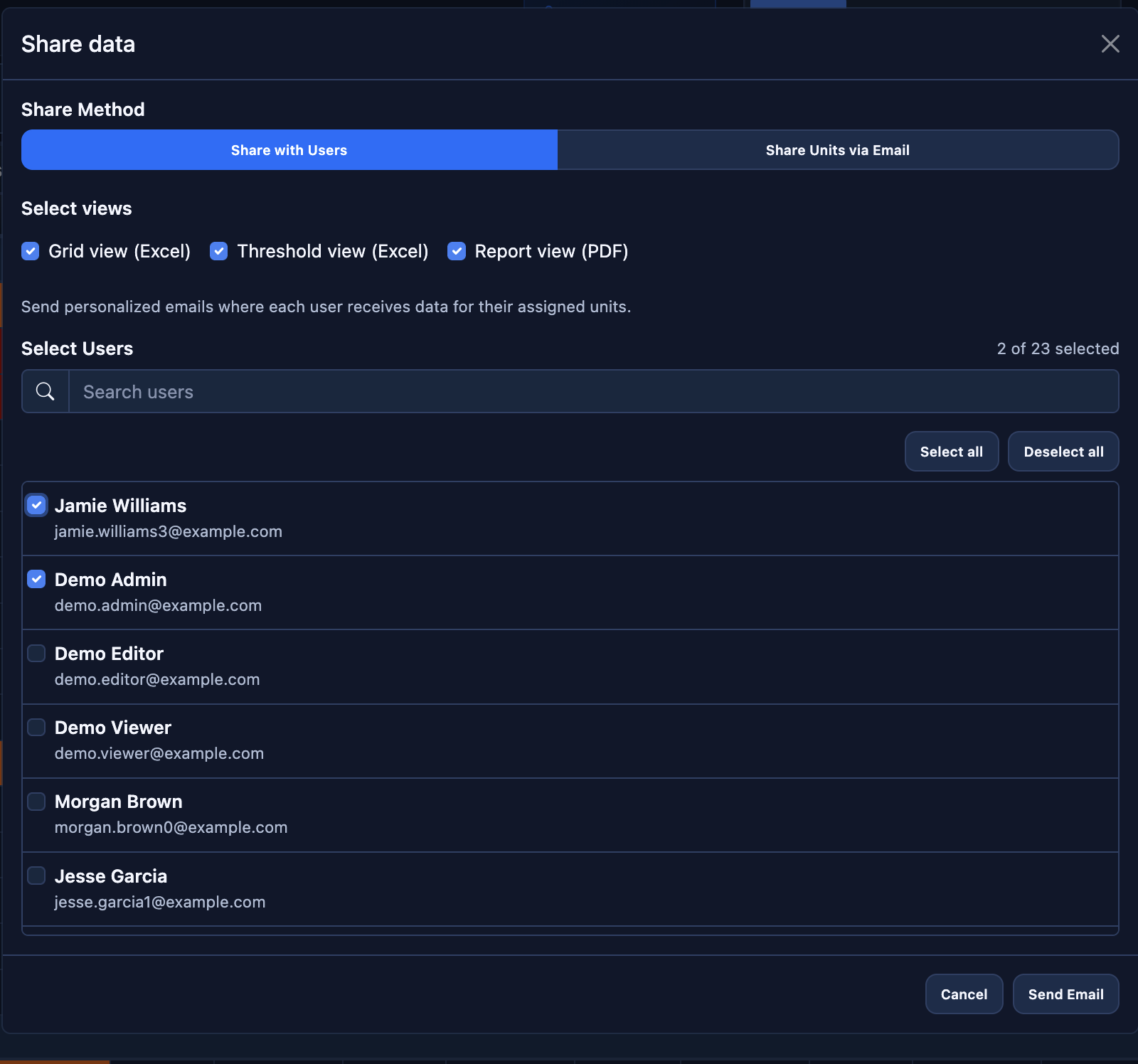1138x1064 pixels.
Task: Uncheck Threshold view (Excel) option
Action: pos(219,251)
